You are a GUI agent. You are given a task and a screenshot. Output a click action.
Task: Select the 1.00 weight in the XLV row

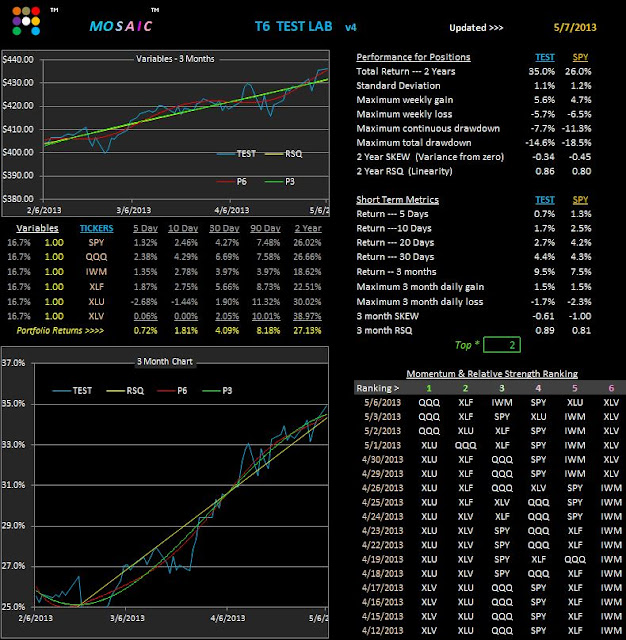click(x=54, y=316)
